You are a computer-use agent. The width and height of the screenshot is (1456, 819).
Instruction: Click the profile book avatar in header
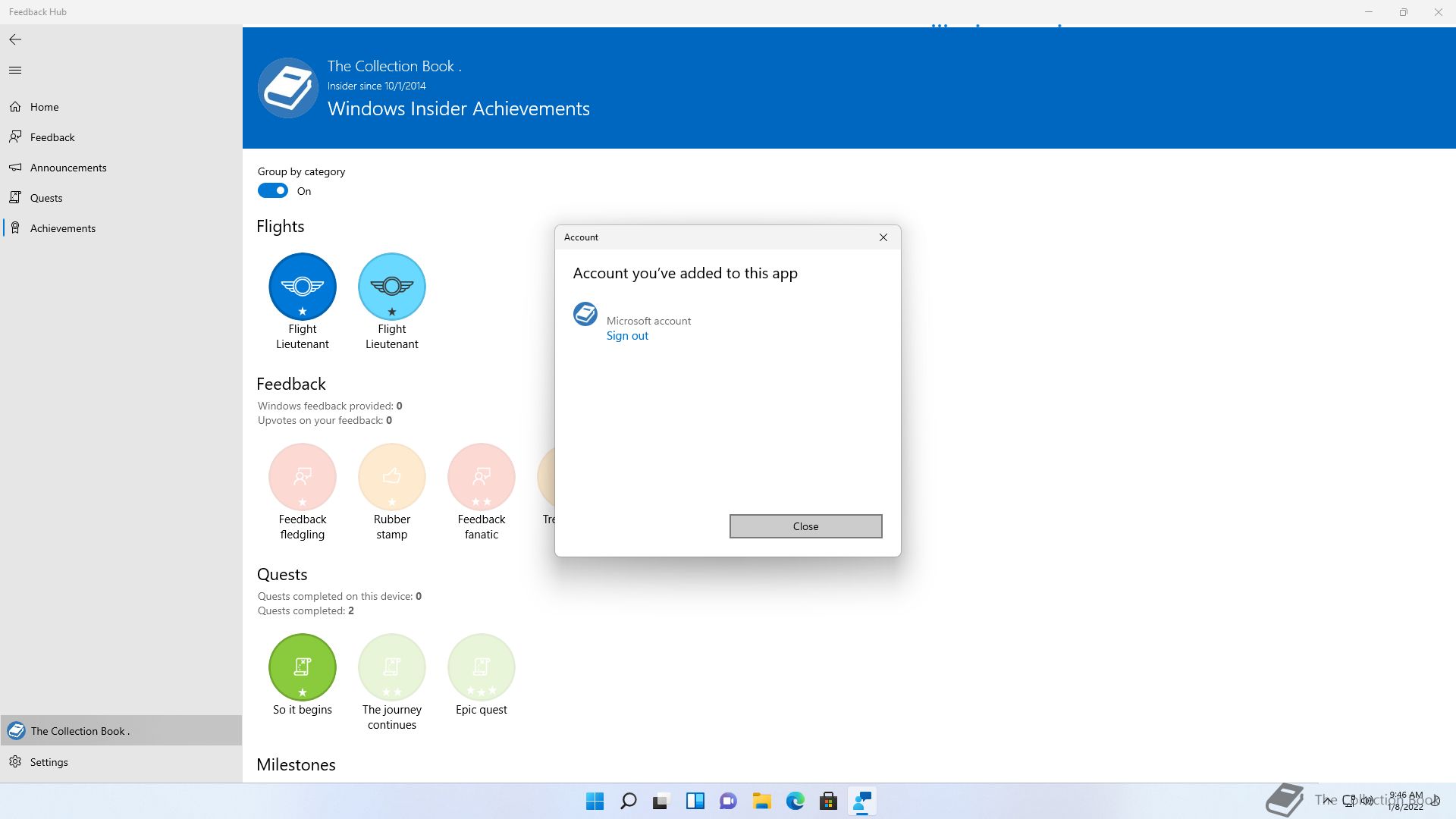(288, 88)
